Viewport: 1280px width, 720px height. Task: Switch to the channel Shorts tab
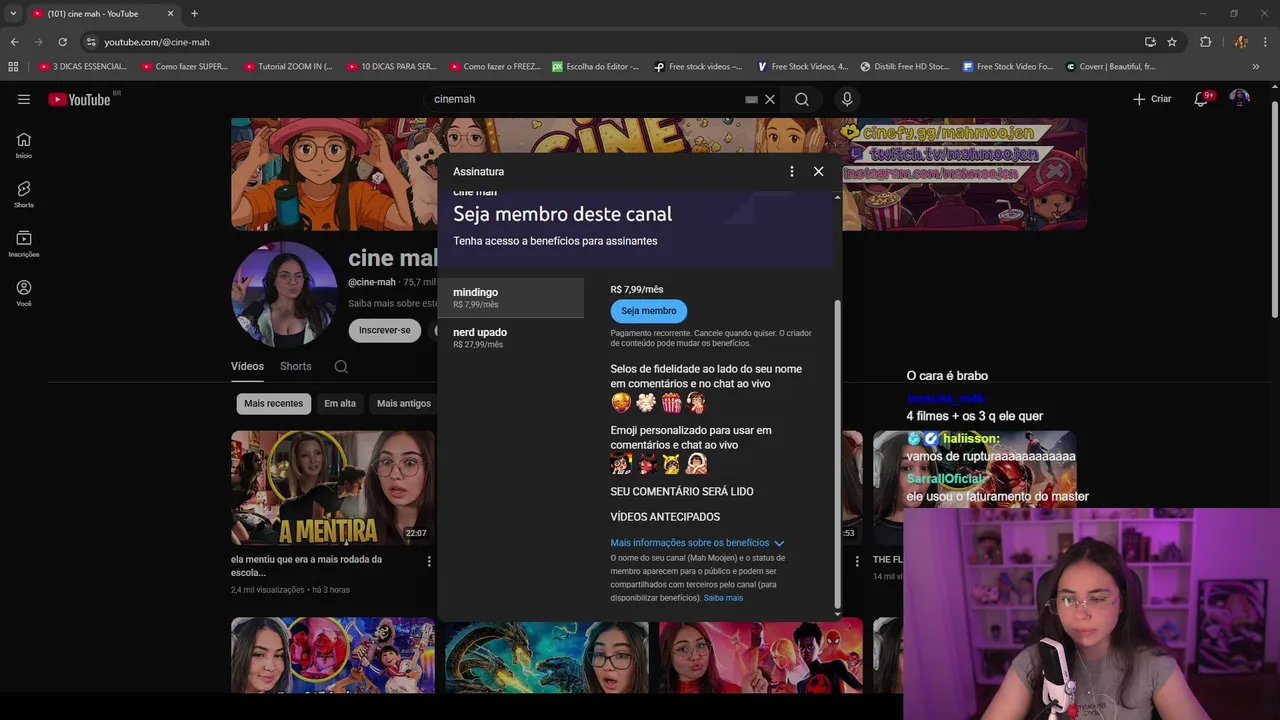click(x=296, y=366)
